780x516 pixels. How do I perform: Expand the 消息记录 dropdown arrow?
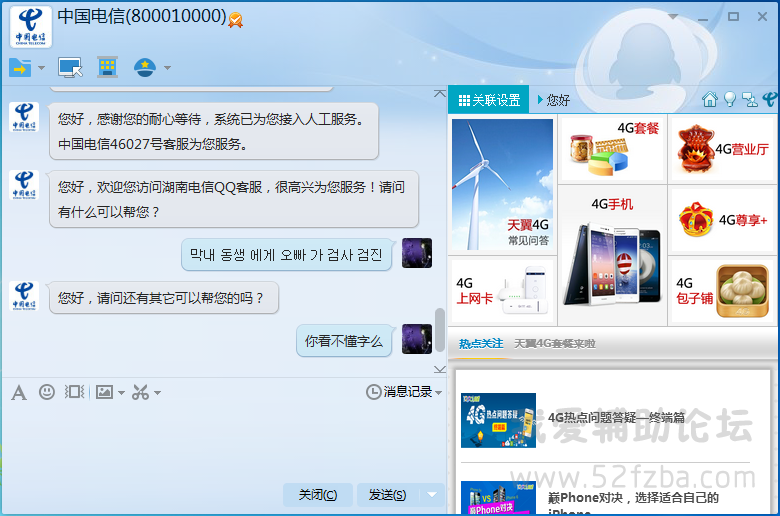[438, 393]
